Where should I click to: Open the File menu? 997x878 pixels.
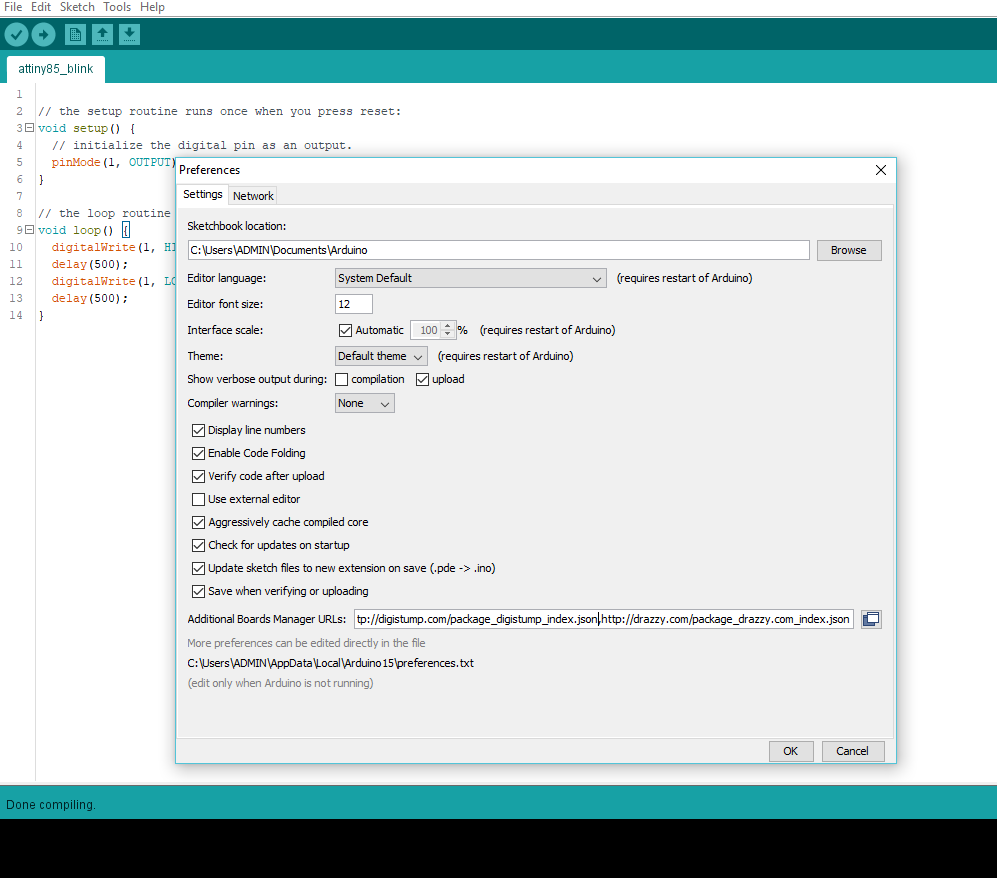13,7
